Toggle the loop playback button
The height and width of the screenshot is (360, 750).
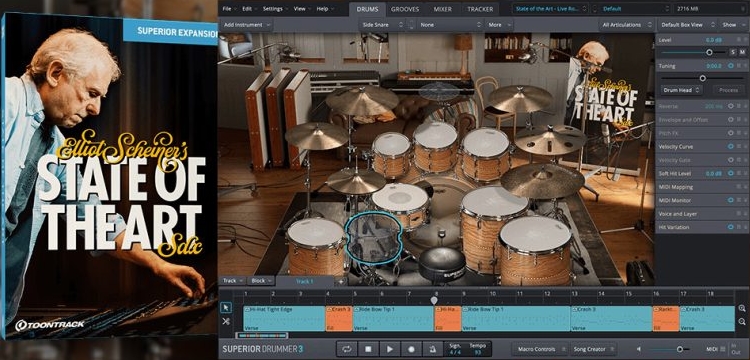point(348,349)
